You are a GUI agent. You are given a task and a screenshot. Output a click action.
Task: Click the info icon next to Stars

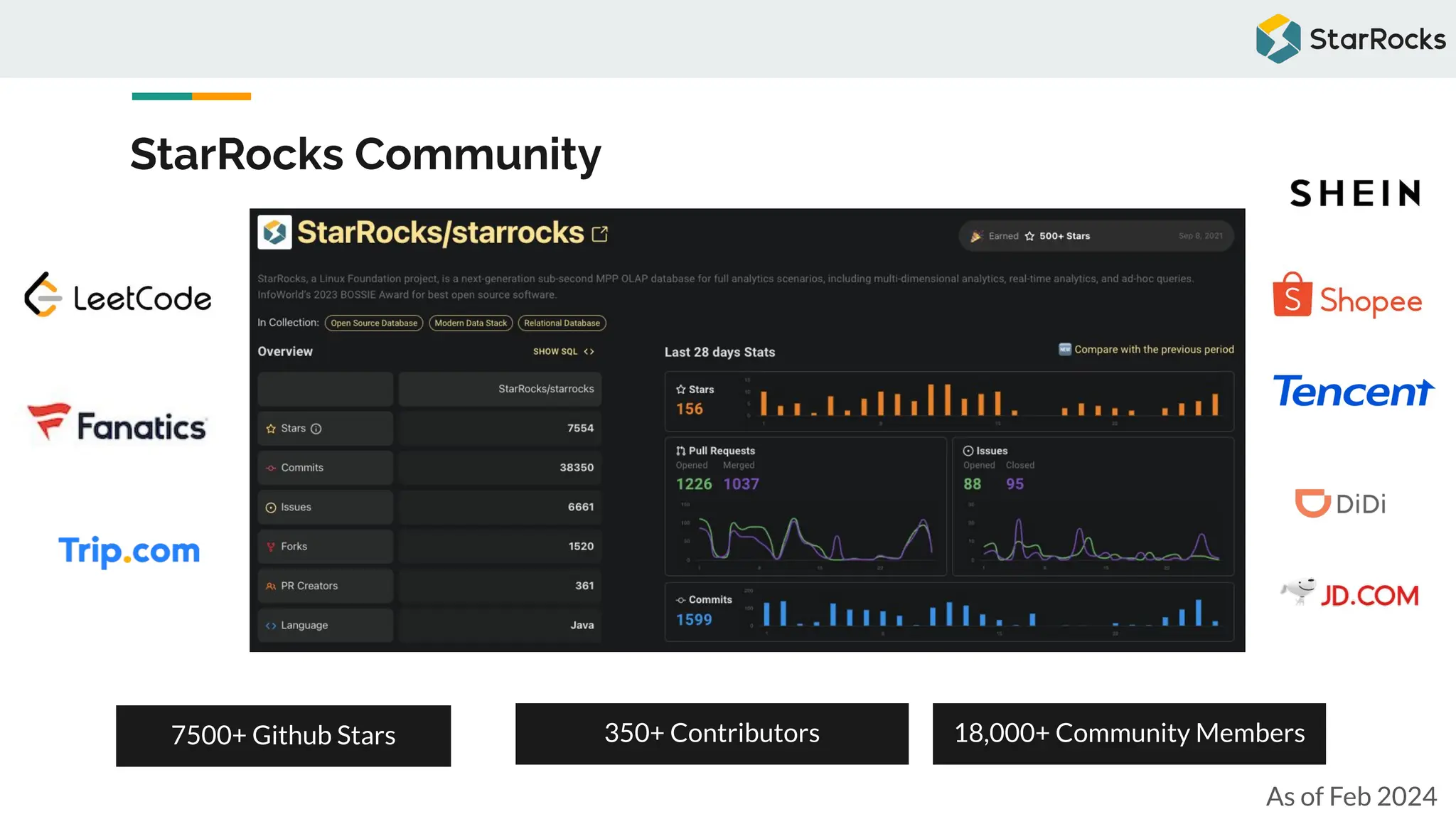pos(316,429)
